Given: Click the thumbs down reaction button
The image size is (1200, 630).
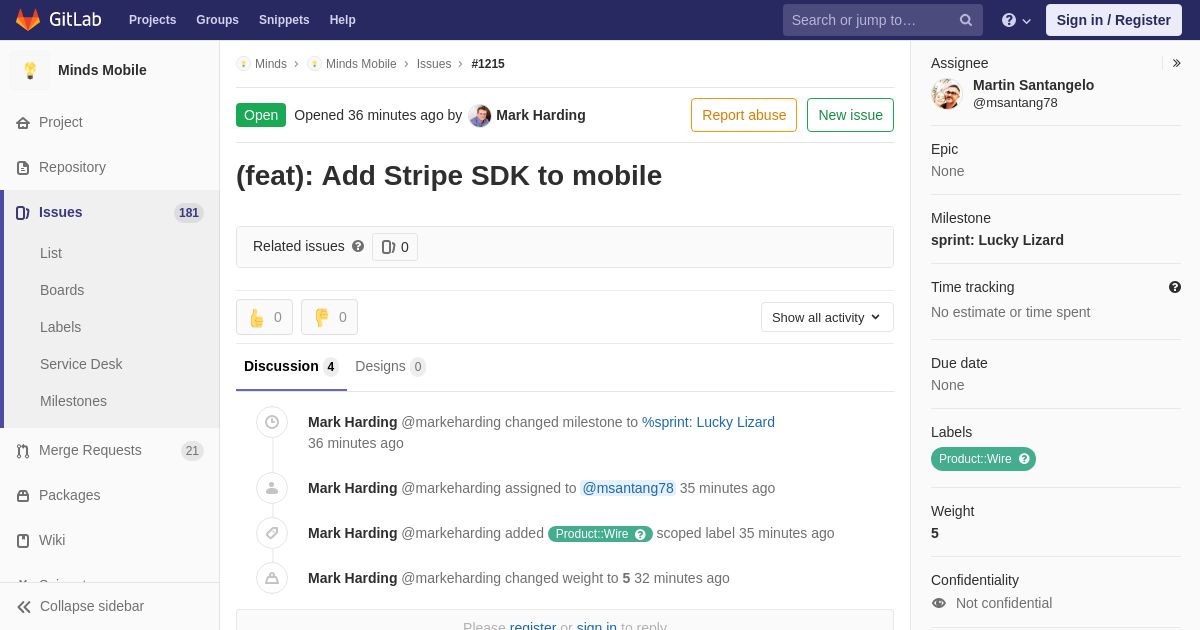Looking at the screenshot, I should [x=329, y=317].
